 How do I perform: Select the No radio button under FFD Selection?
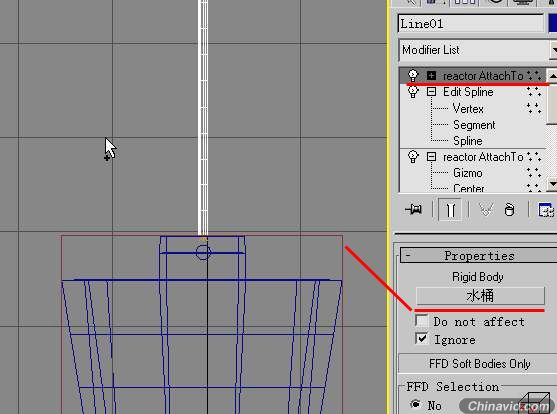click(415, 404)
